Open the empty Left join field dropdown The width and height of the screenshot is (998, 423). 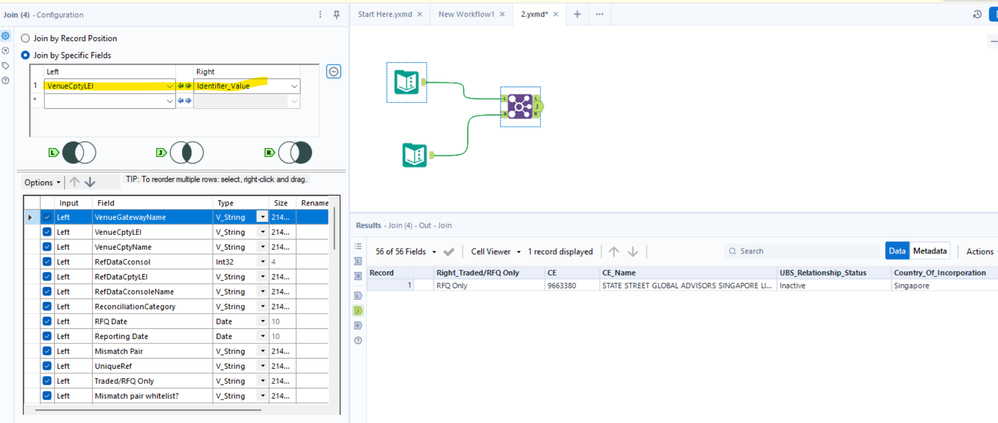point(169,101)
